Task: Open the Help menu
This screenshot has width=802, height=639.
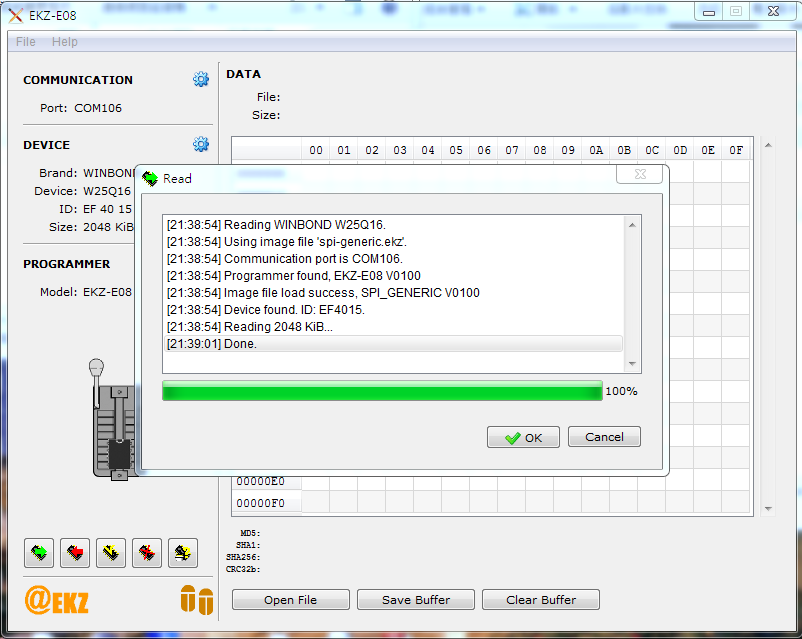Action: point(65,42)
